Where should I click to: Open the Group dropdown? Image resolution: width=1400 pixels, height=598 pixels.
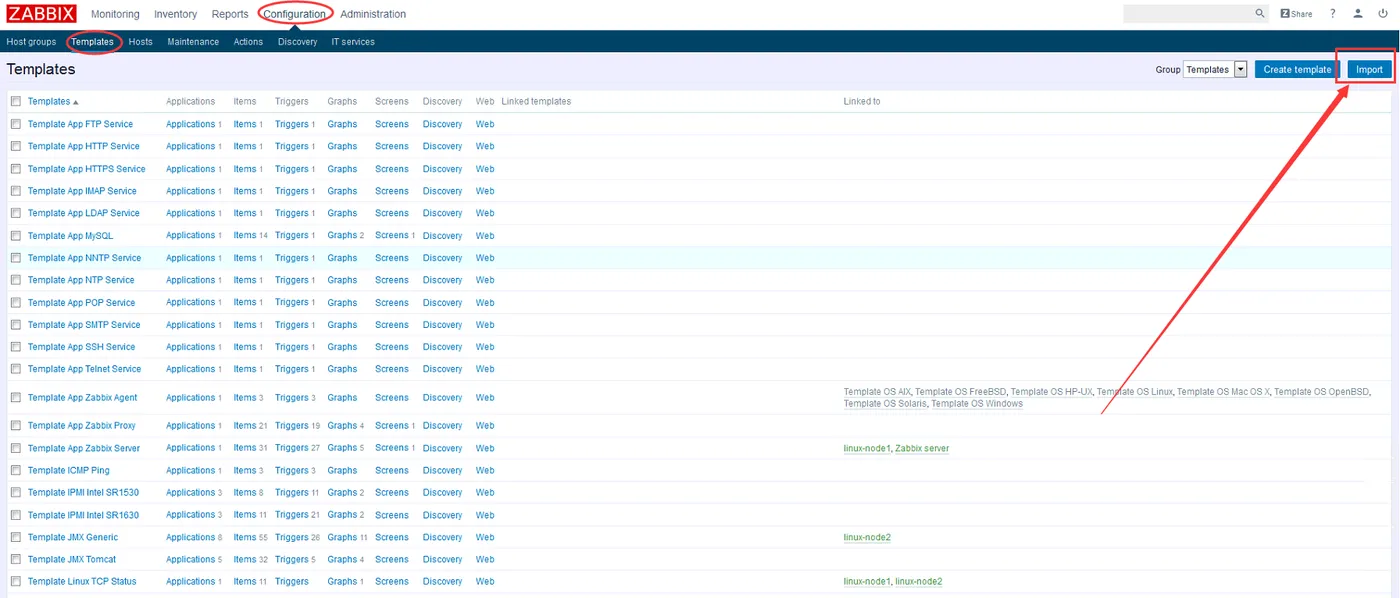pyautogui.click(x=1215, y=69)
